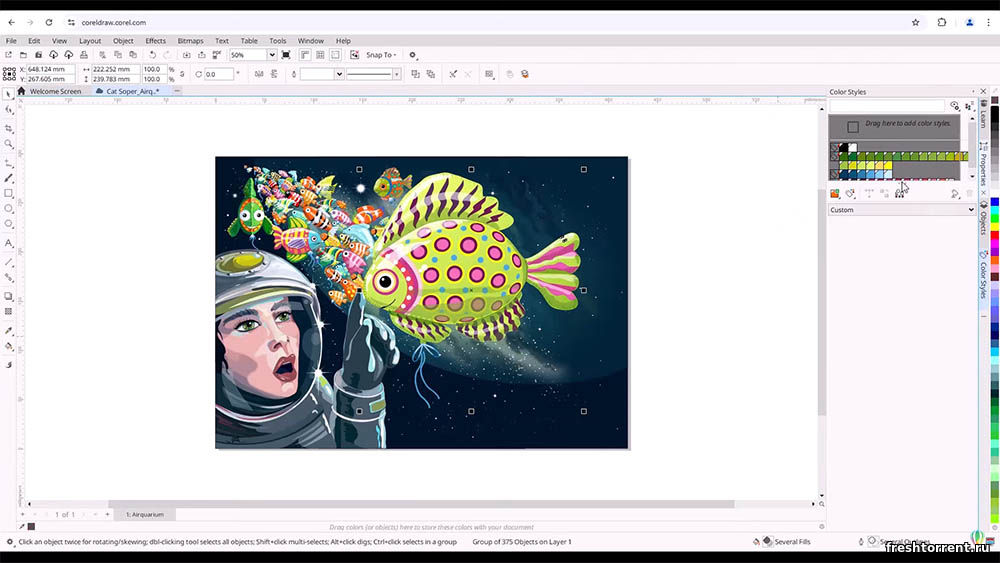
Task: Click the Publish to PDF icon
Action: (217, 55)
